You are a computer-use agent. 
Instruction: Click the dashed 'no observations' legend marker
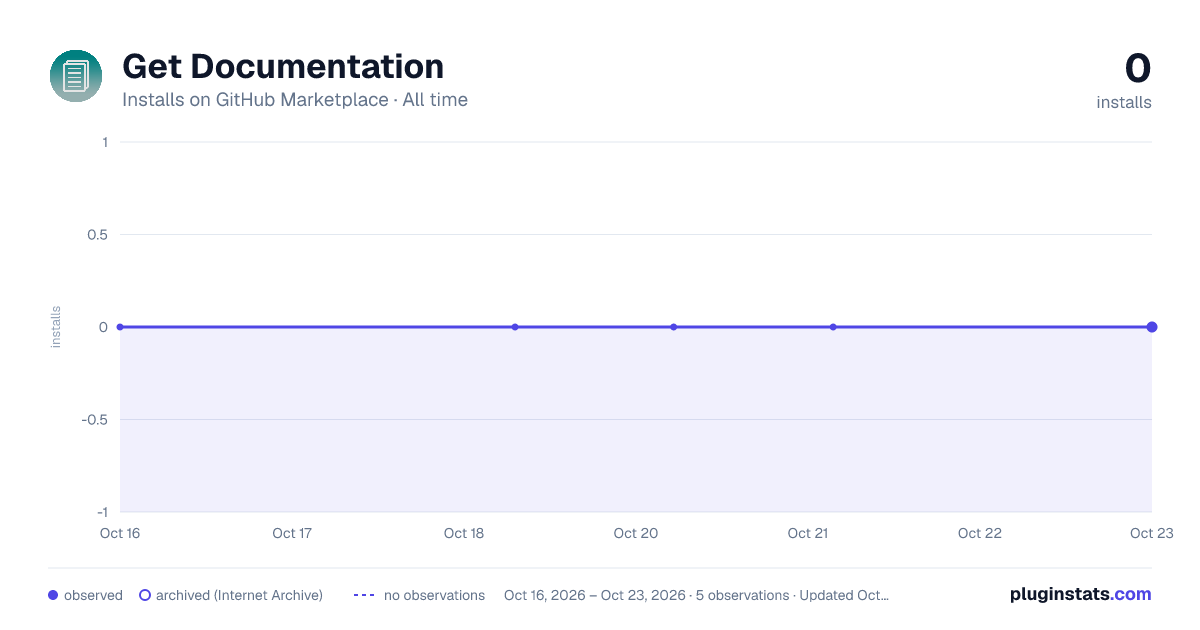[x=364, y=595]
